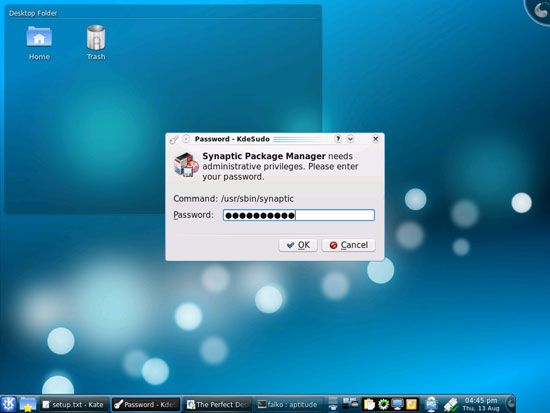The width and height of the screenshot is (550, 413).
Task: Click the title bar question mark help button
Action: click(338, 139)
